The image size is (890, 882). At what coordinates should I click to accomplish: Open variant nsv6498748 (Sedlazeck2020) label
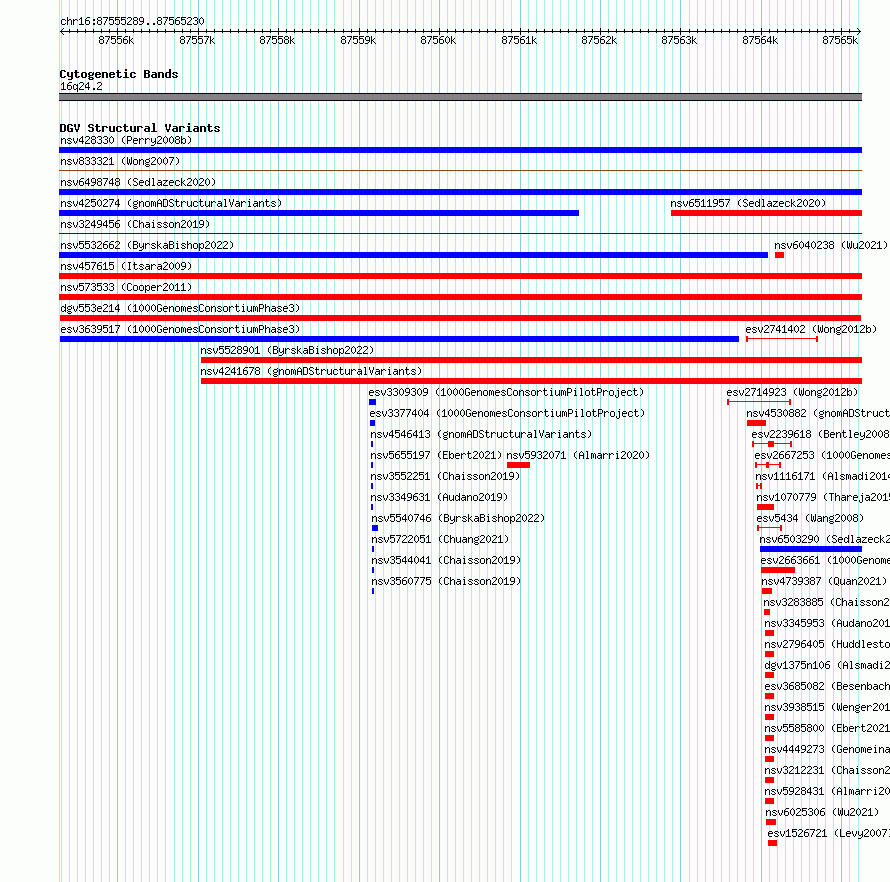[138, 182]
